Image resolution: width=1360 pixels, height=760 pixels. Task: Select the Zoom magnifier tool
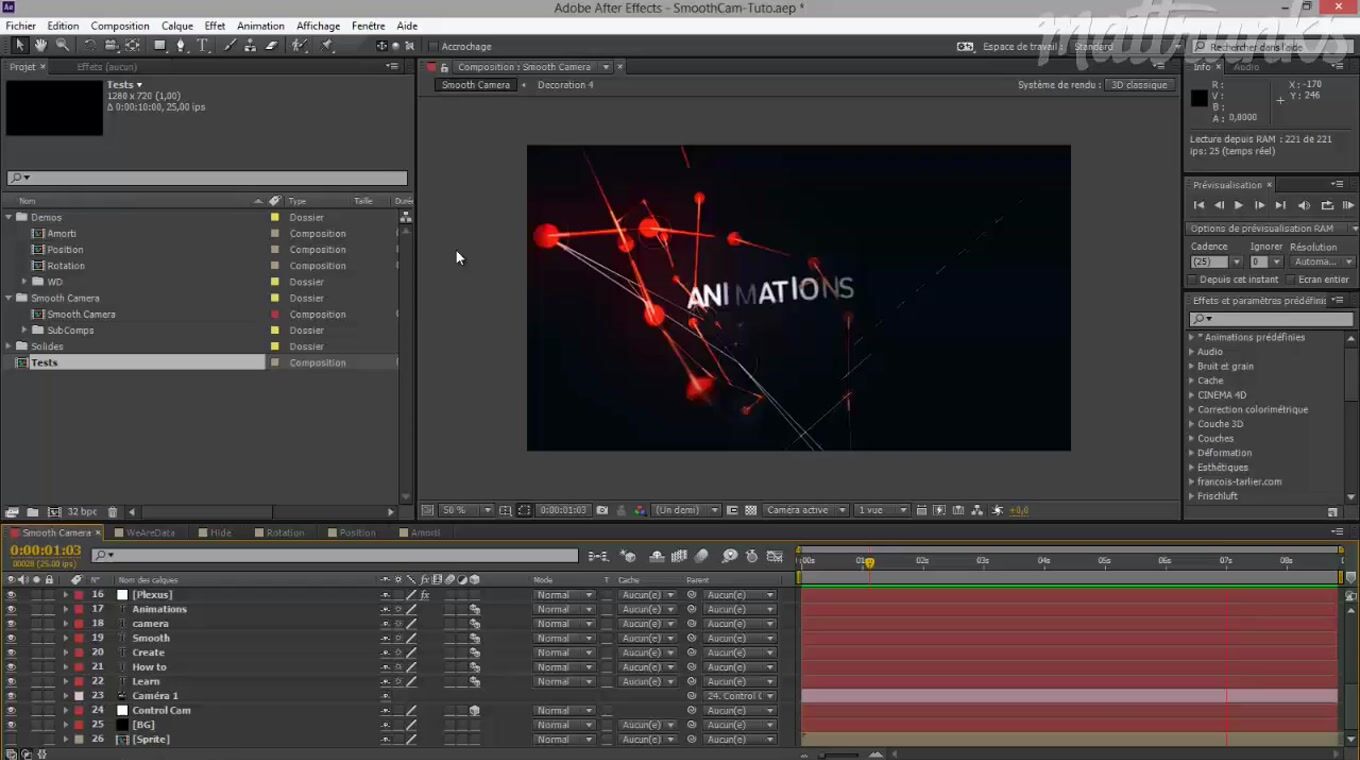62,46
